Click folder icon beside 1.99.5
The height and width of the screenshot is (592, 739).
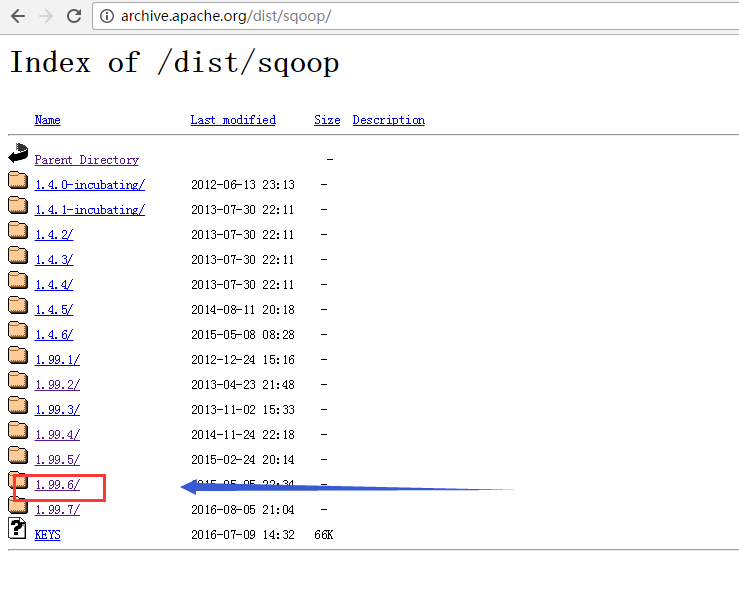tap(18, 454)
